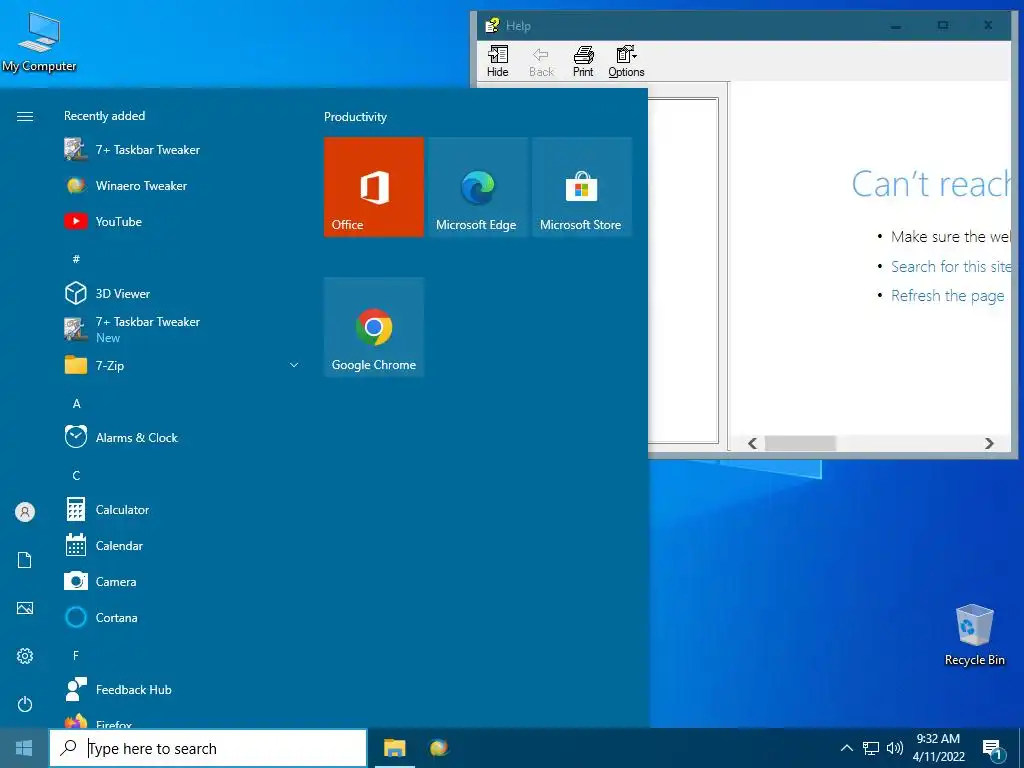Viewport: 1024px width, 768px height.
Task: Open File Explorer from taskbar
Action: (x=394, y=748)
